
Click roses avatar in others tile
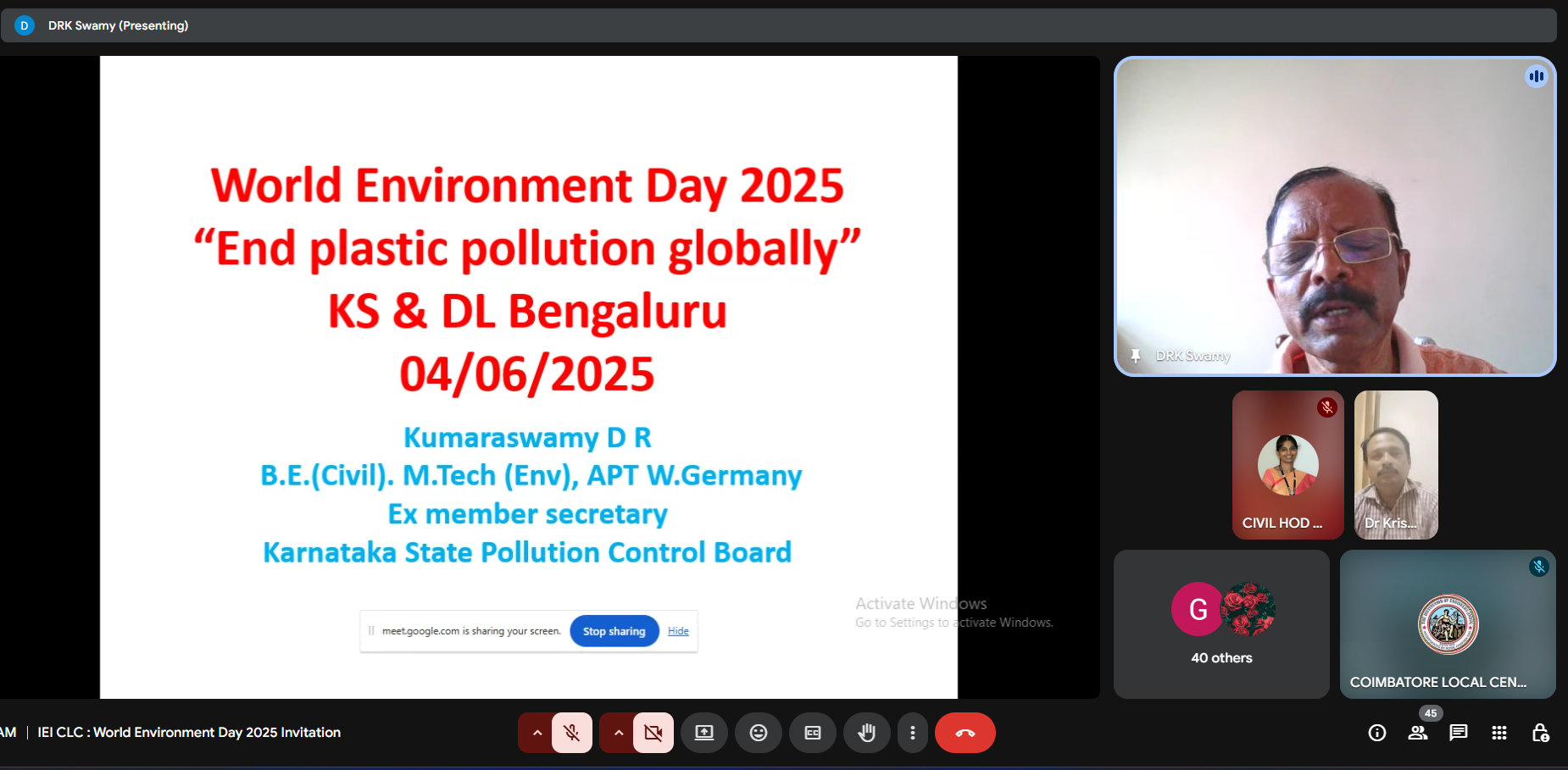click(1248, 609)
